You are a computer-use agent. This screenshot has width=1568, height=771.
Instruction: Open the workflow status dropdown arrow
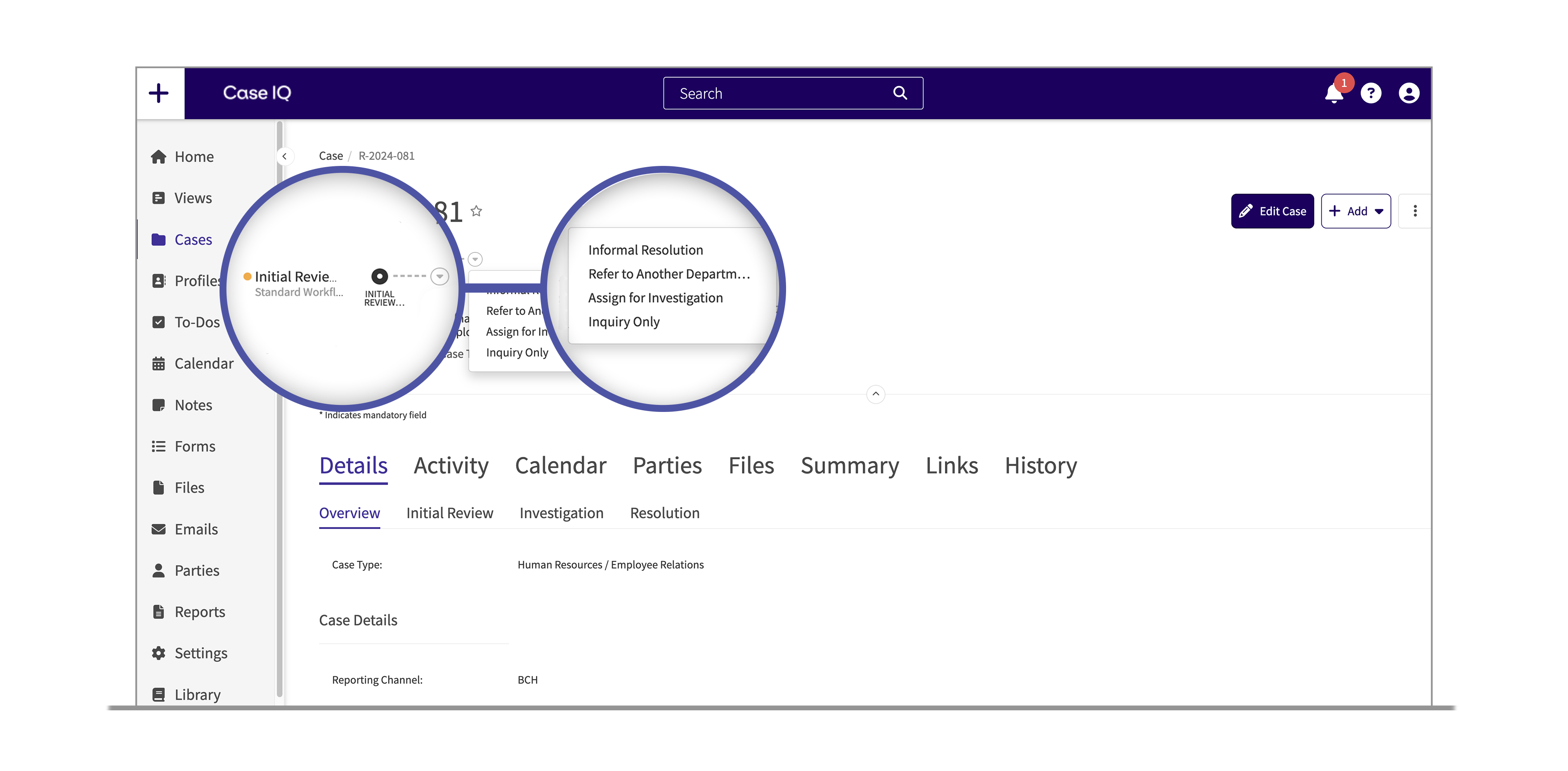pyautogui.click(x=439, y=277)
